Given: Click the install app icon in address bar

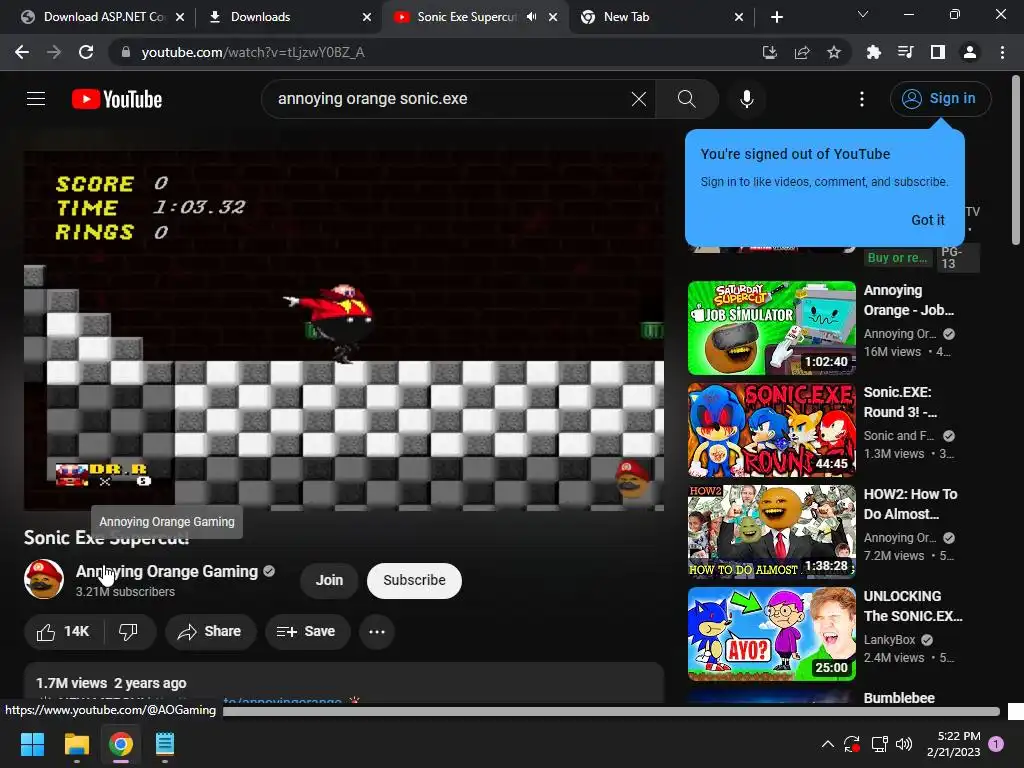Looking at the screenshot, I should coord(770,52).
